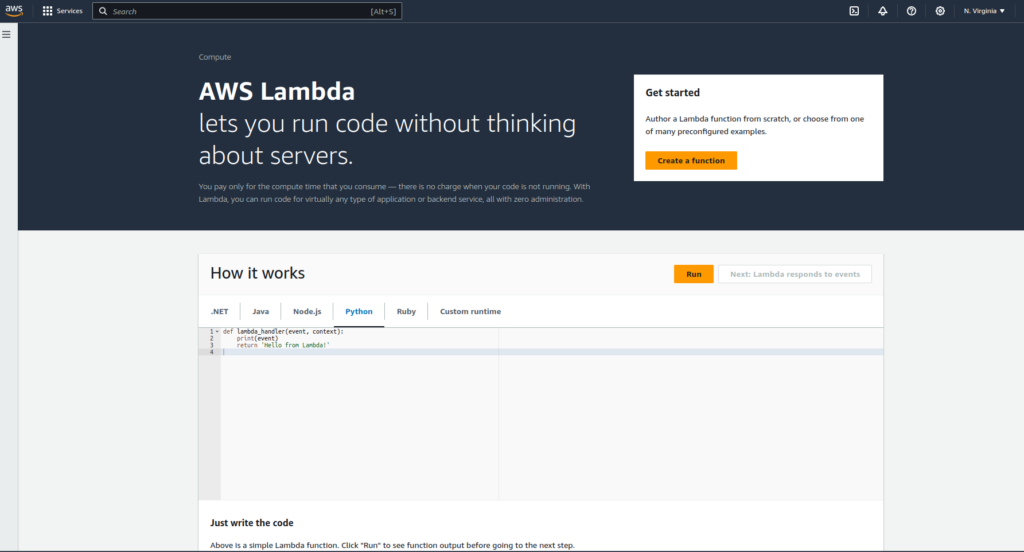Click the print(event) code line
Viewport: 1024px width, 552px height.
(x=257, y=338)
